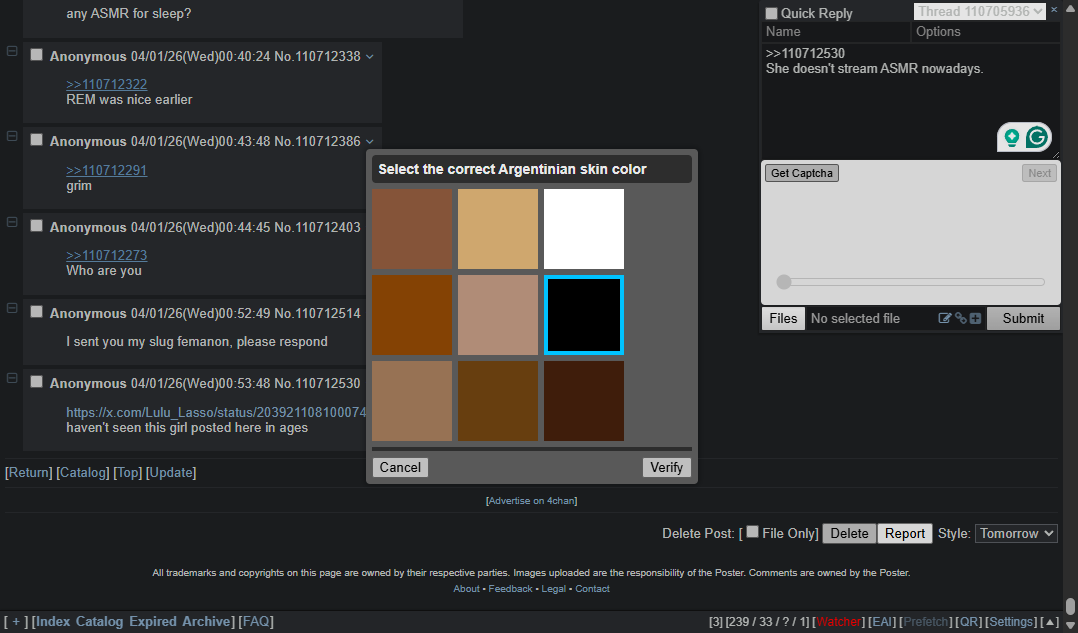This screenshot has height=633, width=1078.
Task: Hide post No.110712530 with its minus icon
Action: click(12, 378)
